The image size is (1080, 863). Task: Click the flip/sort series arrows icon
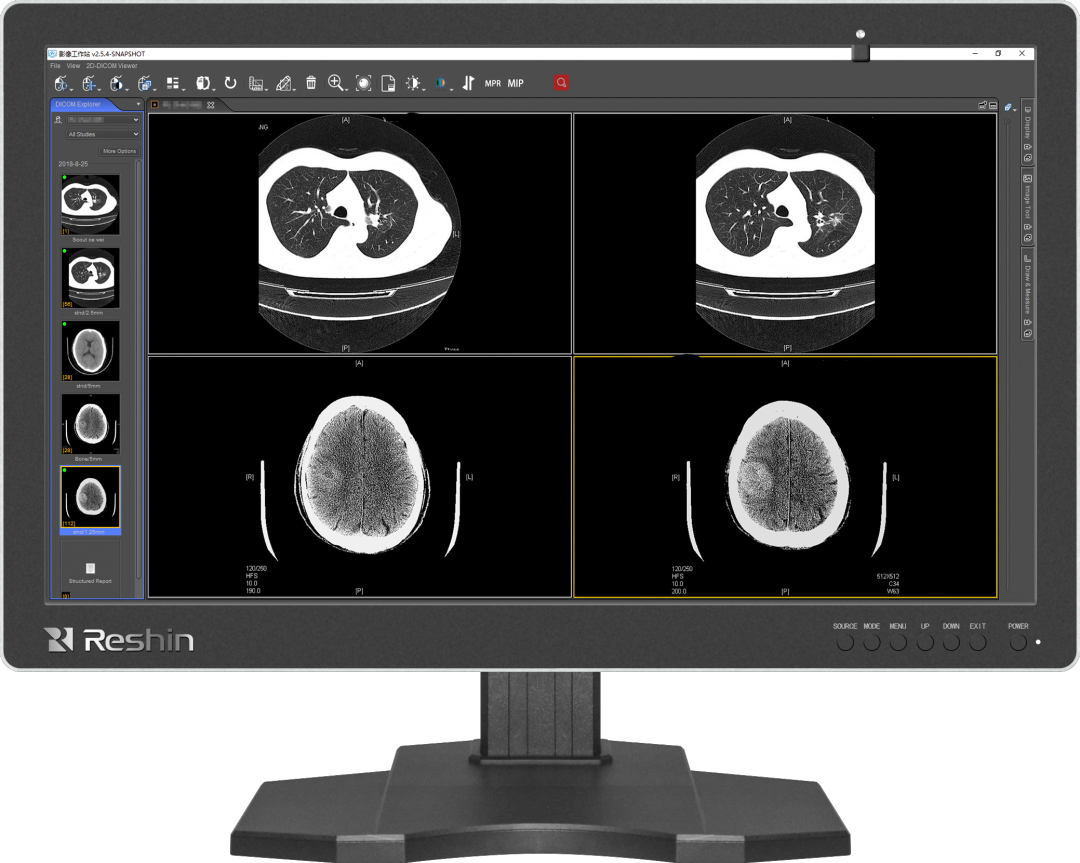tap(468, 83)
